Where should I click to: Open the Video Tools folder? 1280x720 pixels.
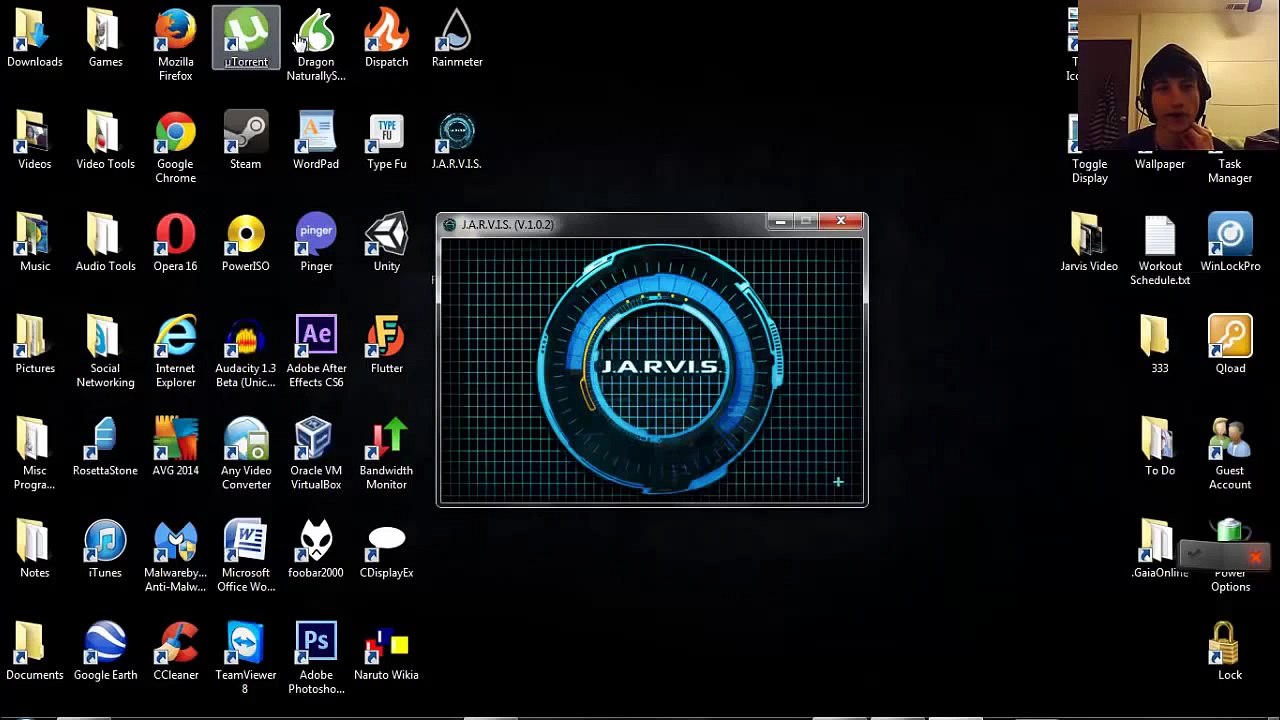[x=105, y=140]
